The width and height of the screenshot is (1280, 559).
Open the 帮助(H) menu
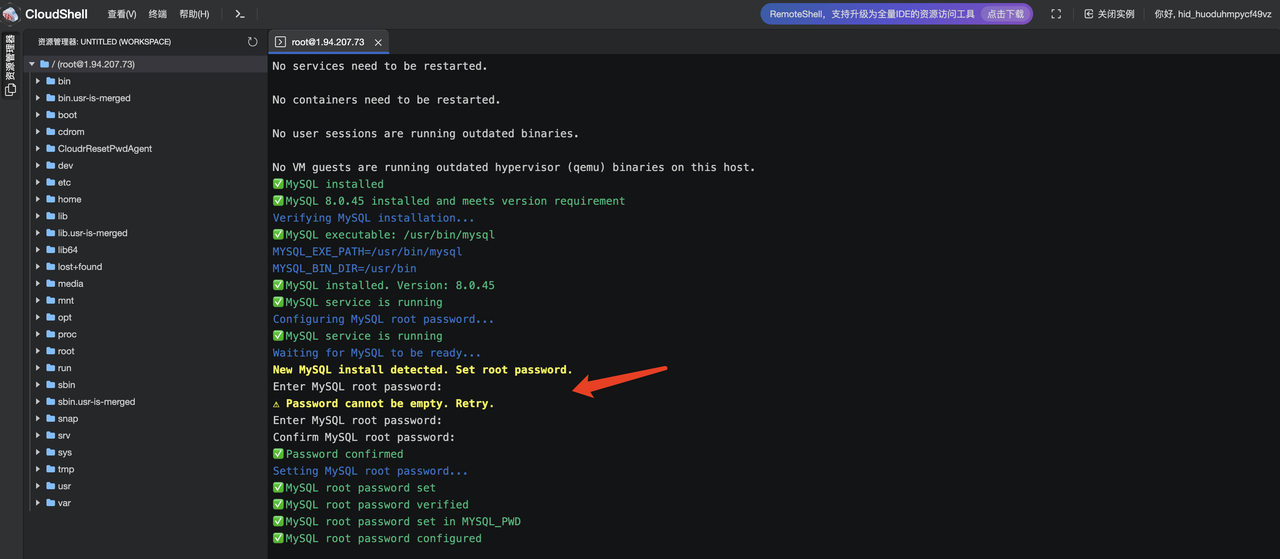coord(194,14)
